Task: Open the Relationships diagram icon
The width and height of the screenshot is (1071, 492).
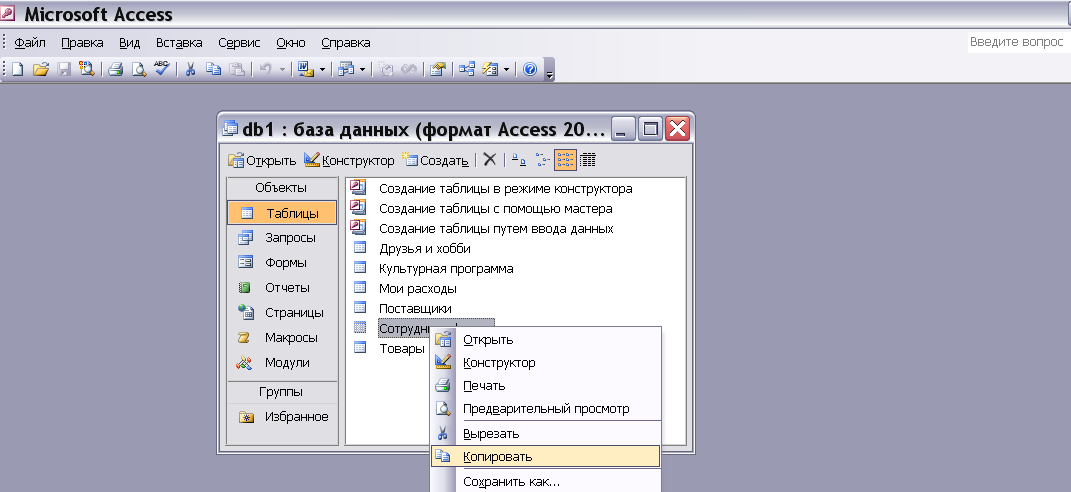Action: click(467, 69)
